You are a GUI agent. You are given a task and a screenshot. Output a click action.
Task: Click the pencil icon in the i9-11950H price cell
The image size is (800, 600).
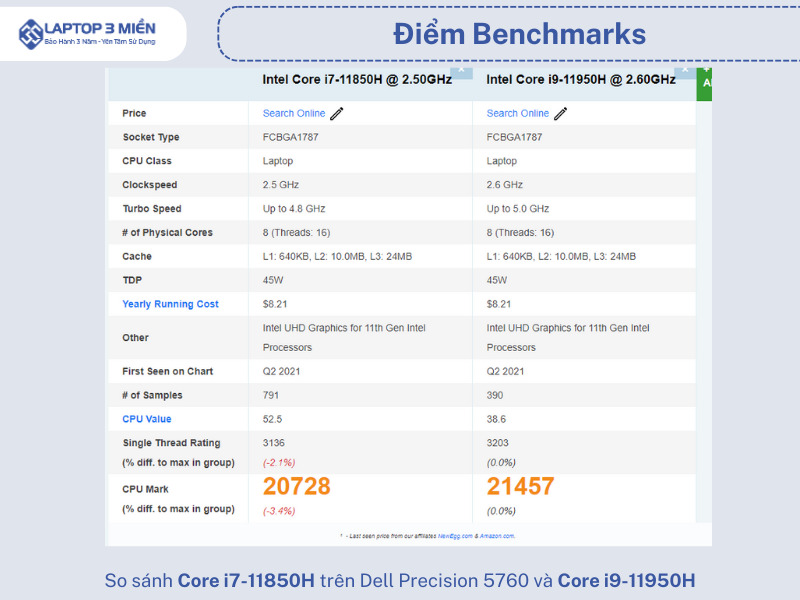(561, 113)
